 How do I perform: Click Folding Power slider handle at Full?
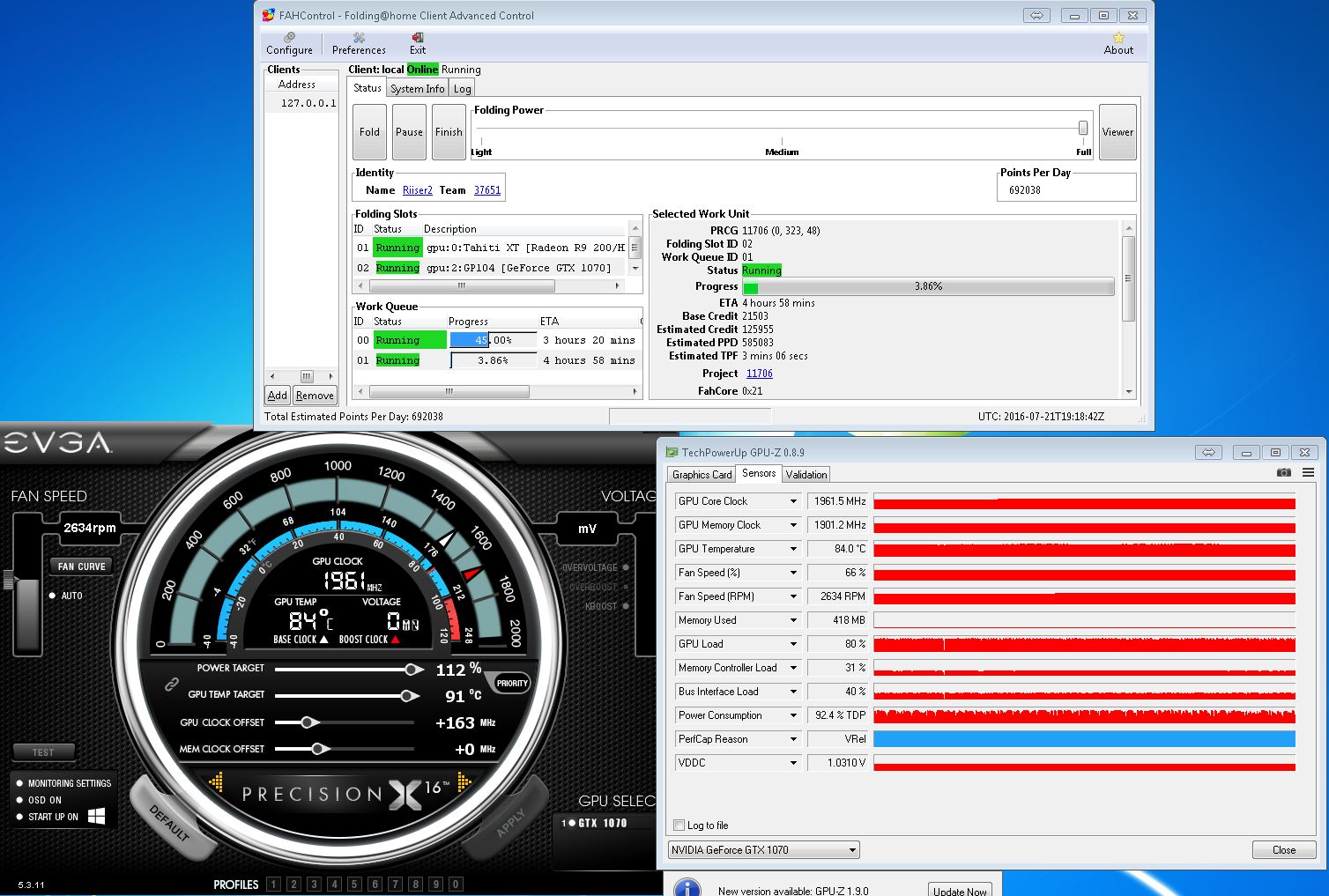tap(1083, 128)
